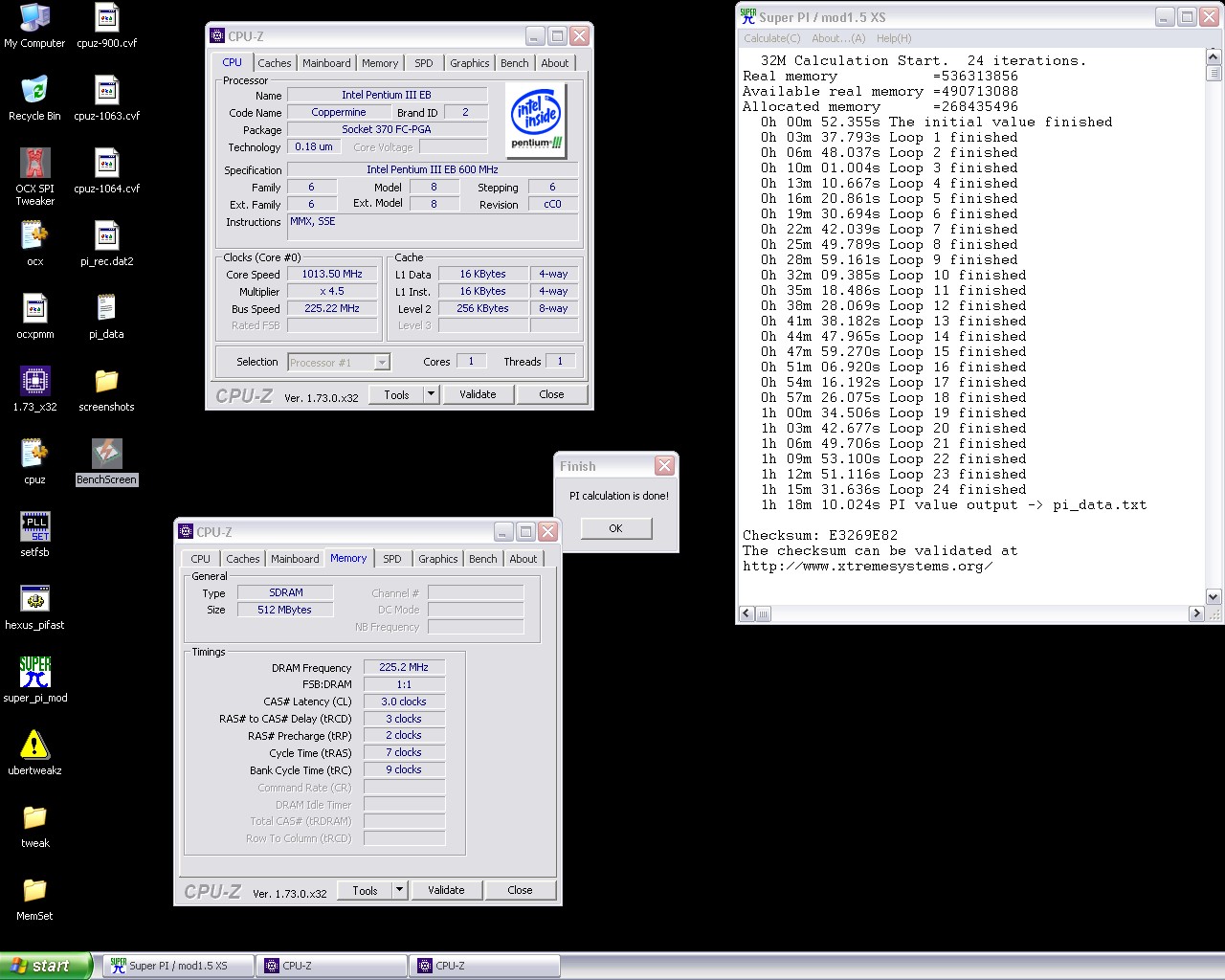
Task: Switch to CPU tab in lower CPU-Z
Action: (200, 559)
